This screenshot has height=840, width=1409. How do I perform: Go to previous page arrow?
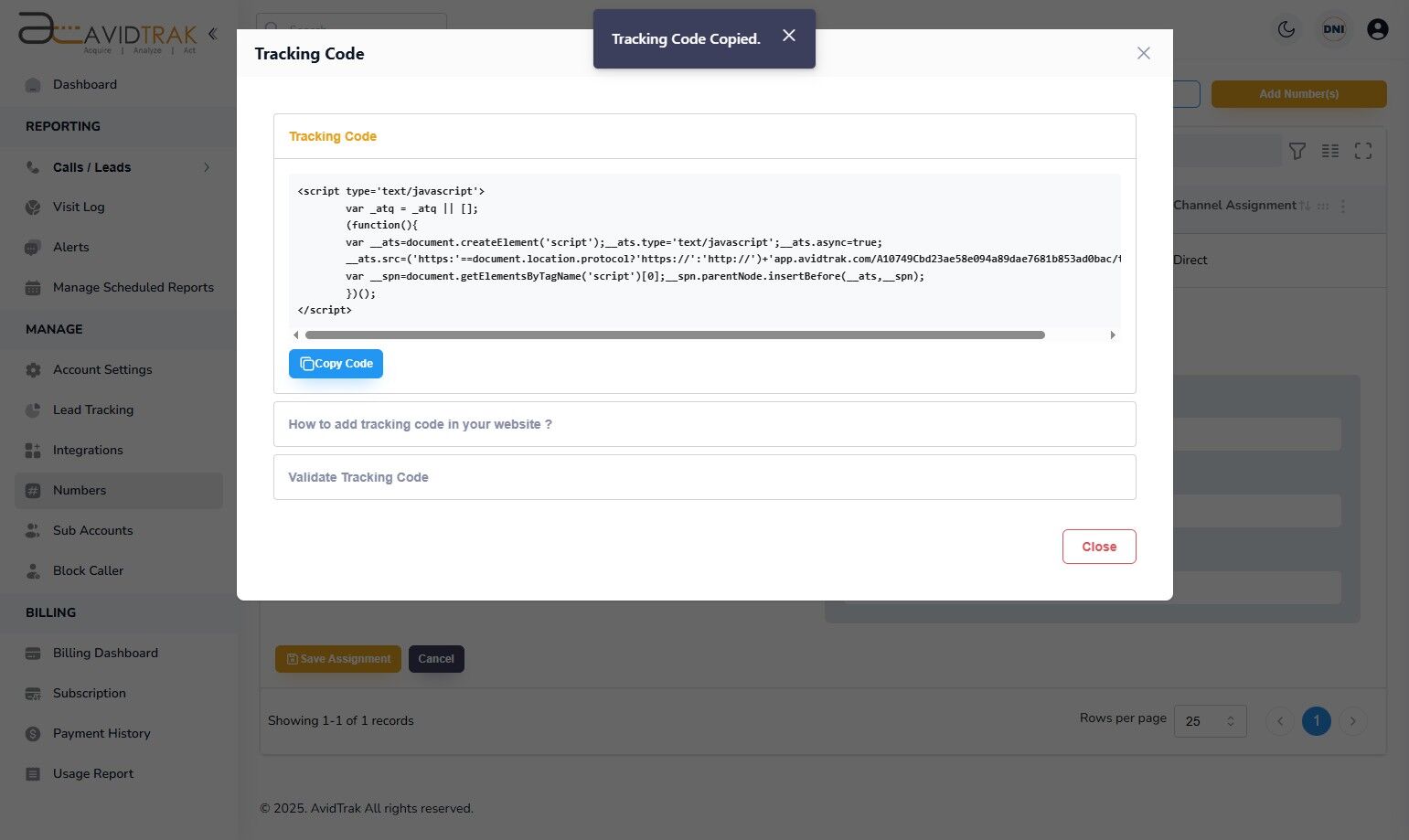[x=1280, y=721]
